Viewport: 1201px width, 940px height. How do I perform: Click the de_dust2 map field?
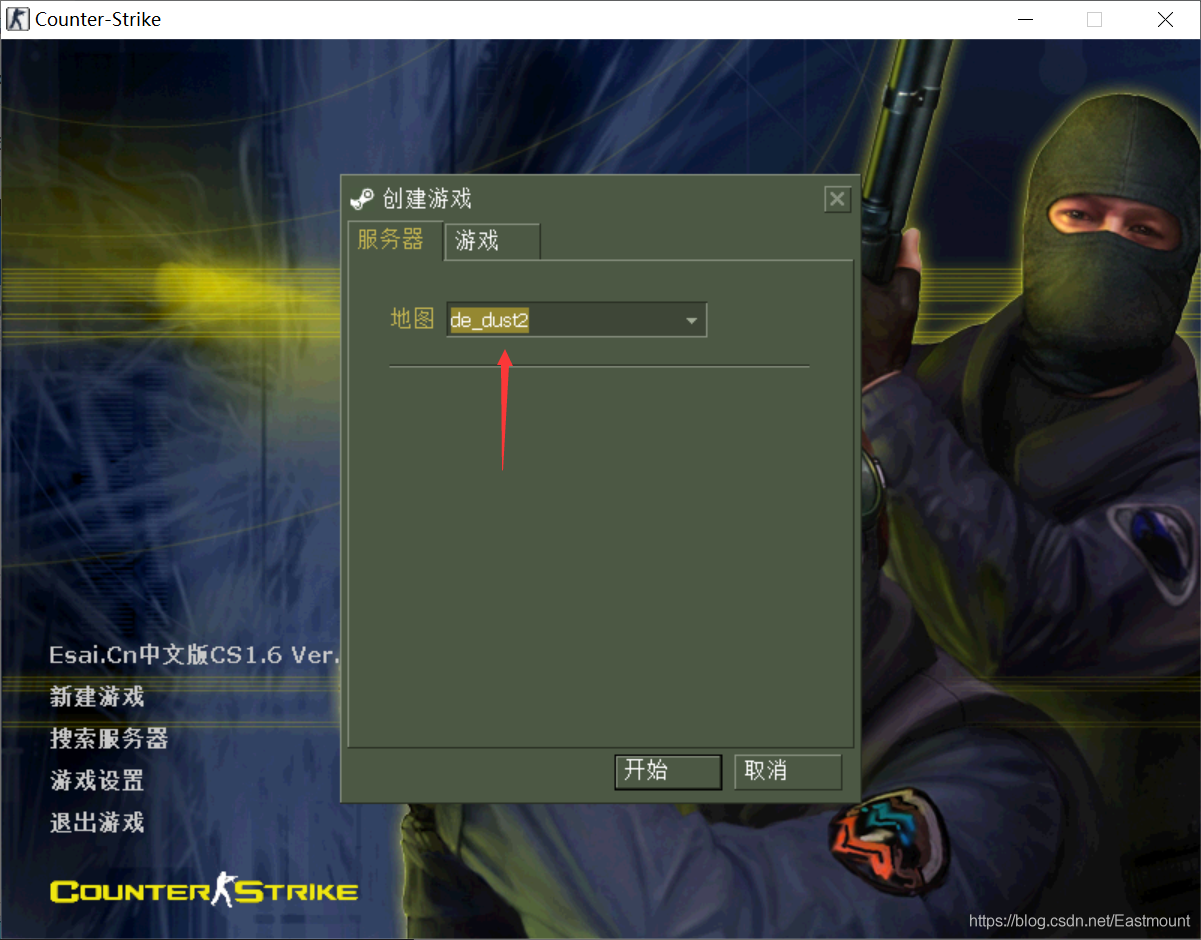point(576,320)
